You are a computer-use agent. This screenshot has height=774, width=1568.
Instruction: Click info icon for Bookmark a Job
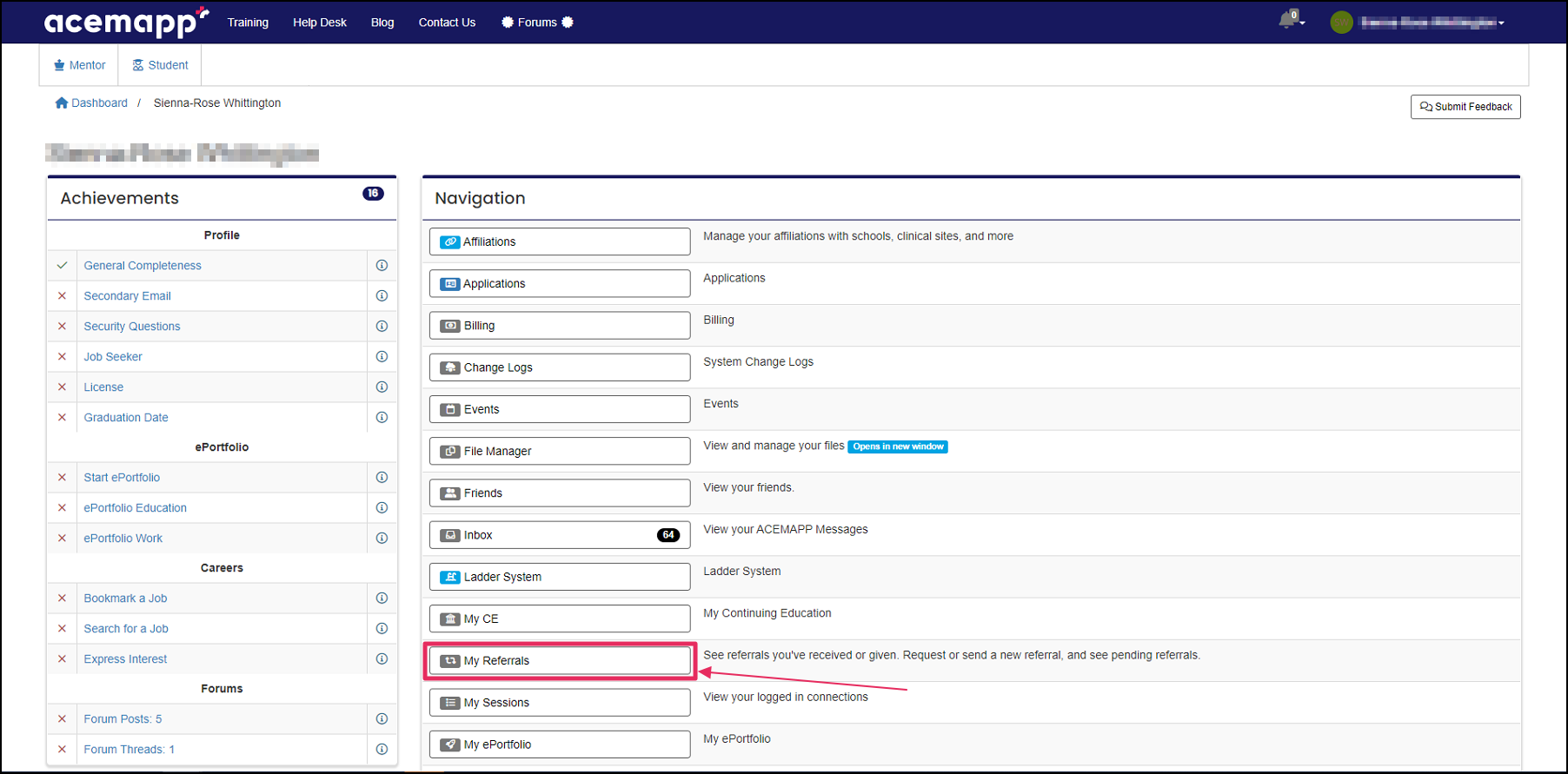(382, 599)
